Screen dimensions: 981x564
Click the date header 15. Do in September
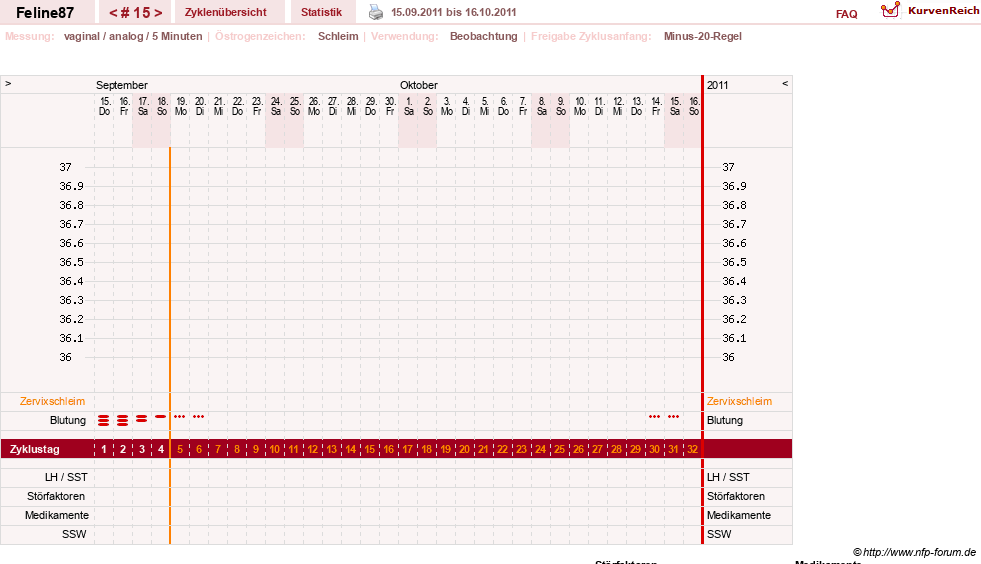click(104, 106)
